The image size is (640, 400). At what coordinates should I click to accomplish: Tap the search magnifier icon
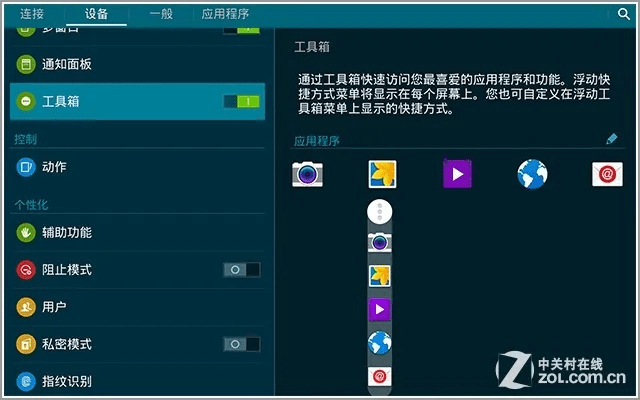[x=622, y=13]
